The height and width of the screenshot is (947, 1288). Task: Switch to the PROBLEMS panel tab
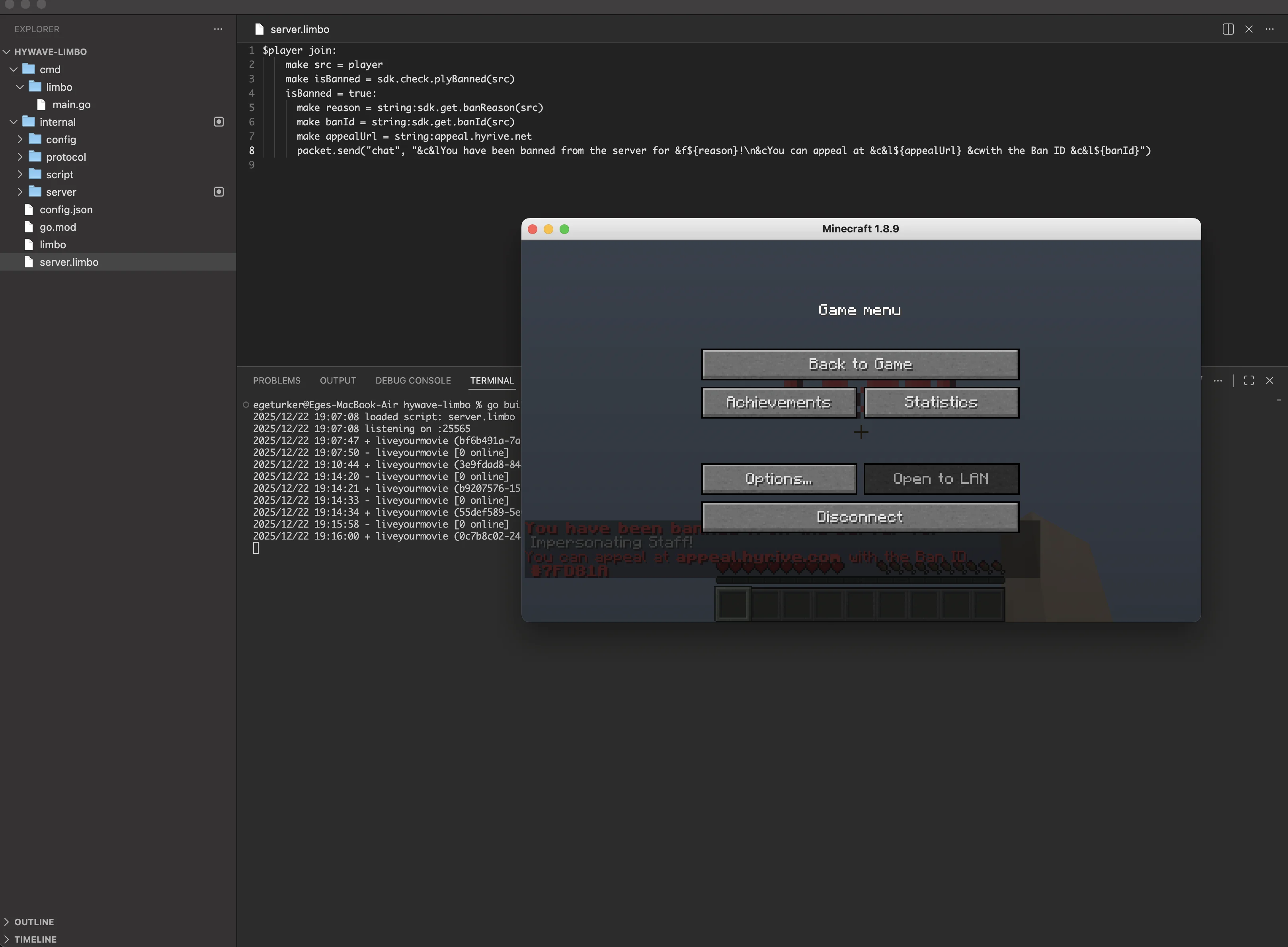276,381
